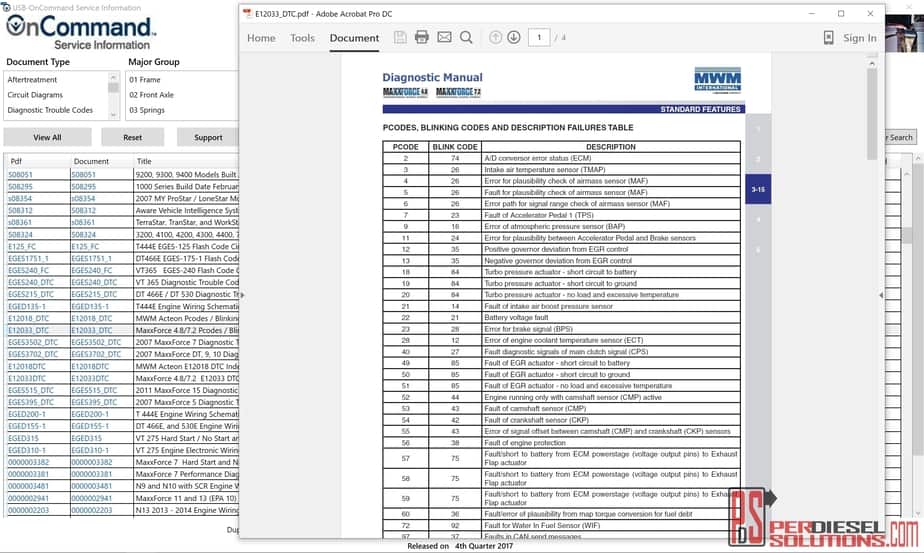
Task: Click Sign In in Acrobat
Action: coord(860,38)
